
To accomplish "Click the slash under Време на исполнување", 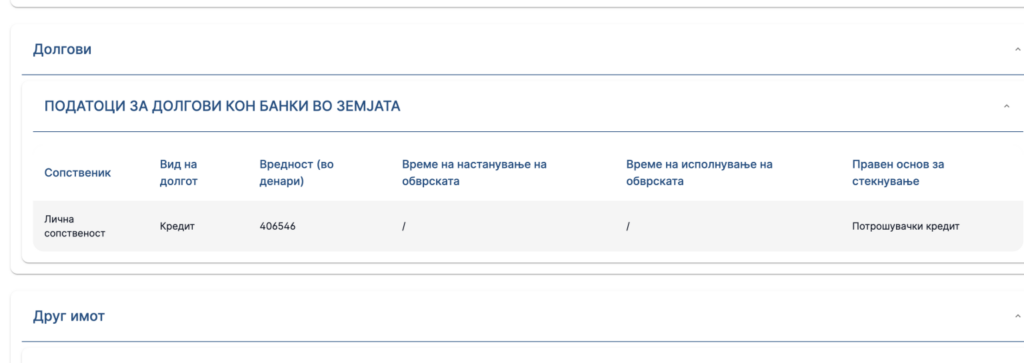I will [x=628, y=227].
